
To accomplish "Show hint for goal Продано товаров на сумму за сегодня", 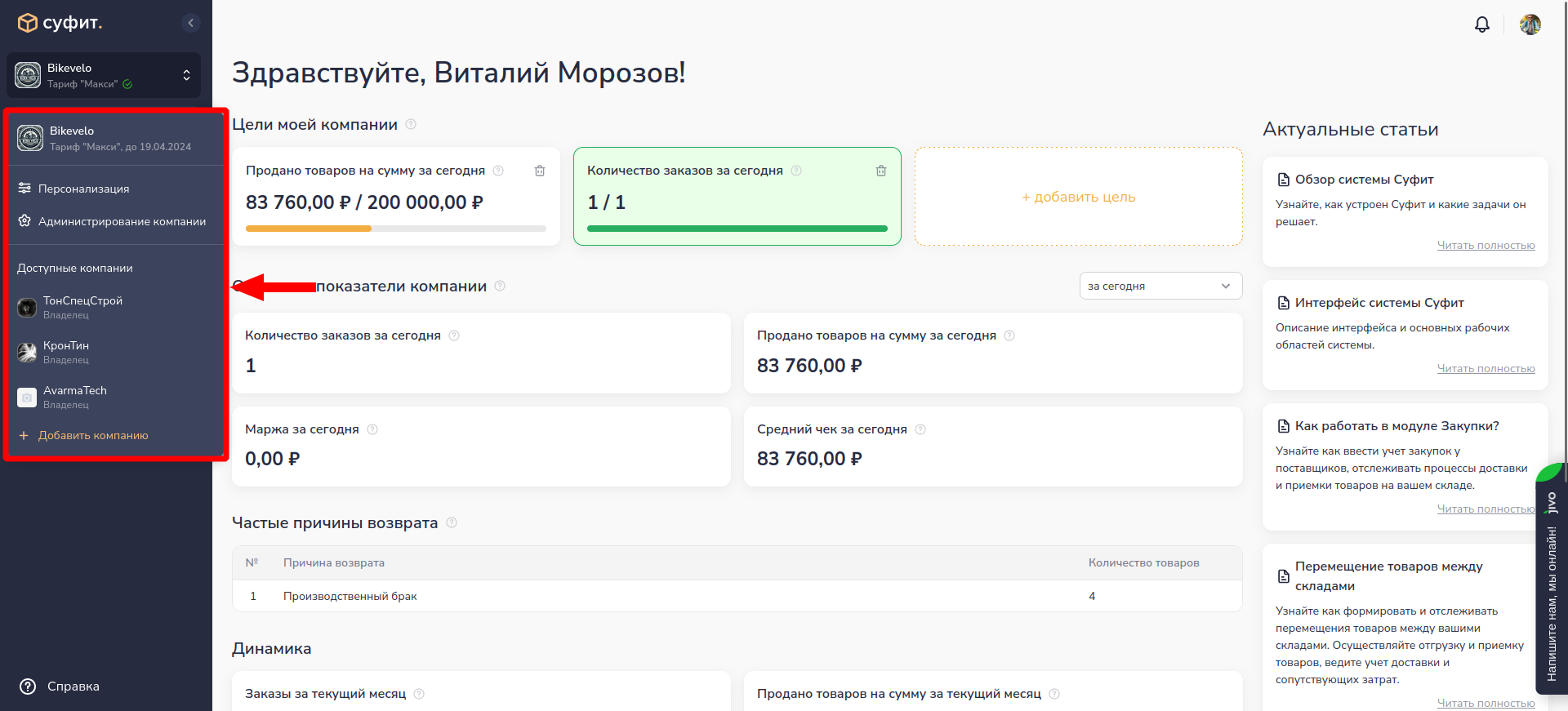I will coord(498,171).
